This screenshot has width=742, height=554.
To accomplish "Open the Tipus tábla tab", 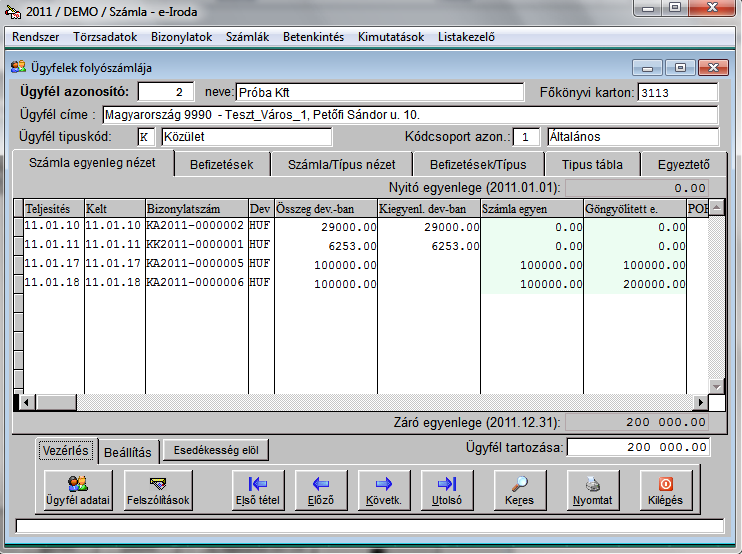I will click(592, 164).
